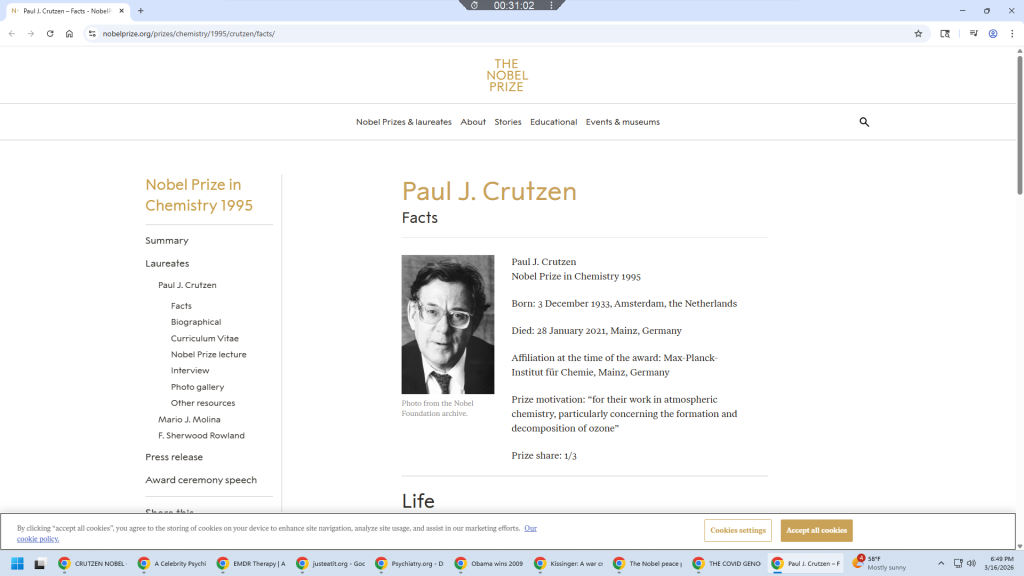Image resolution: width=1024 pixels, height=576 pixels.
Task: Accept all cookies
Action: coord(816,530)
